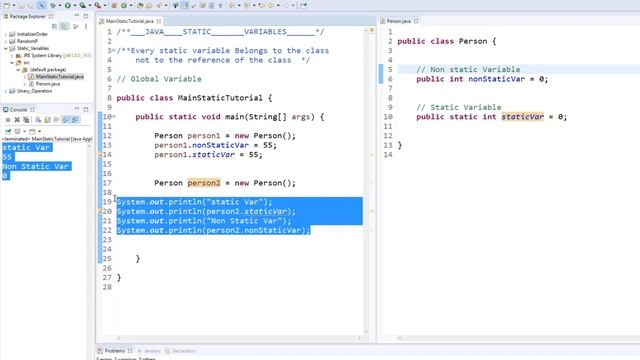The height and width of the screenshot is (360, 640).
Task: Open Display Selected Console dropdown arrow
Action: coord(24,131)
